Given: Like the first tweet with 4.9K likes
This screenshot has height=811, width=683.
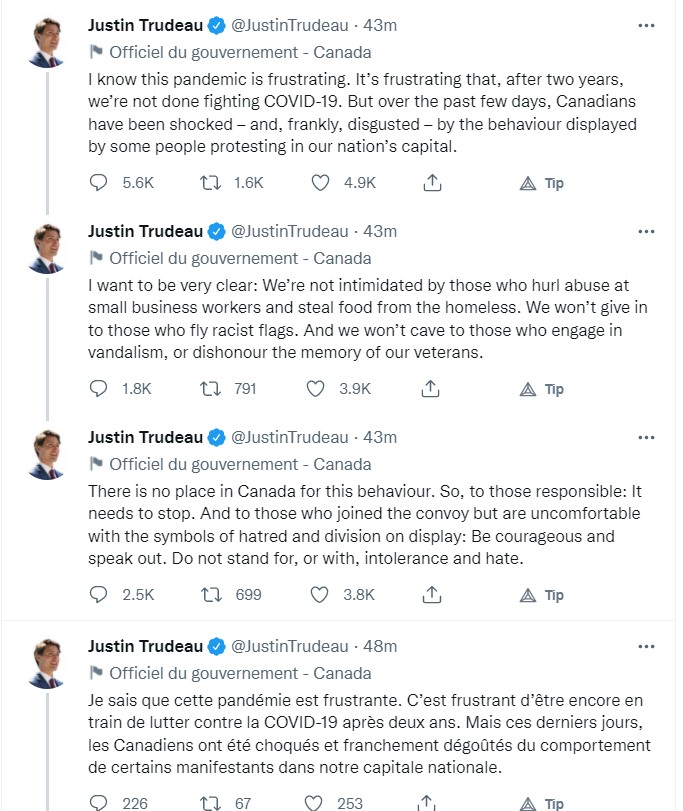Looking at the screenshot, I should click(x=320, y=183).
